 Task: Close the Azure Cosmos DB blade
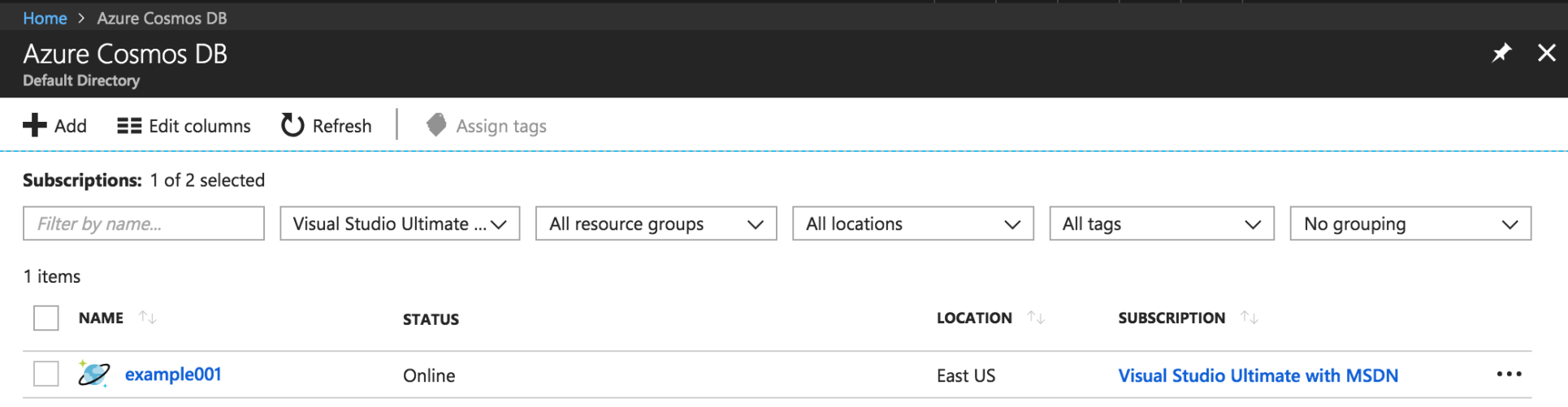click(x=1547, y=53)
